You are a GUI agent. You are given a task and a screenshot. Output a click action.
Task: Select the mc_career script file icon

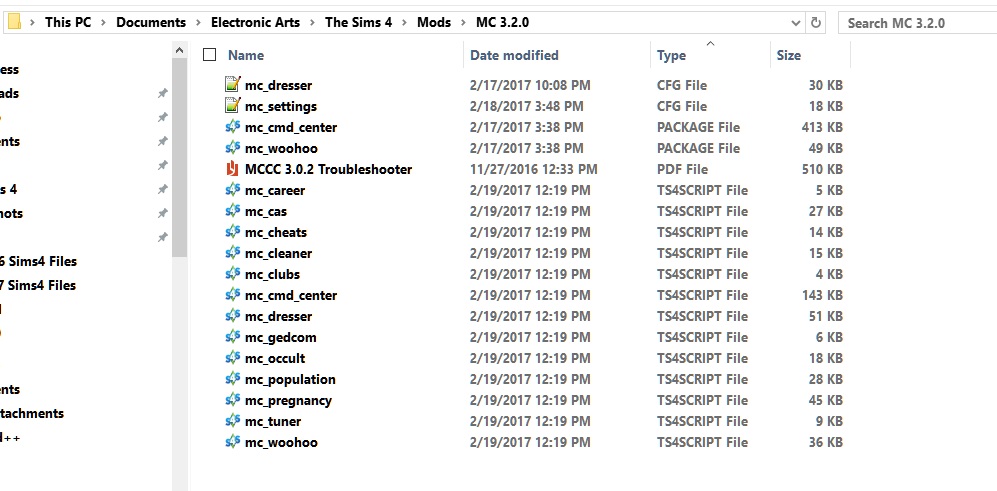tap(233, 190)
